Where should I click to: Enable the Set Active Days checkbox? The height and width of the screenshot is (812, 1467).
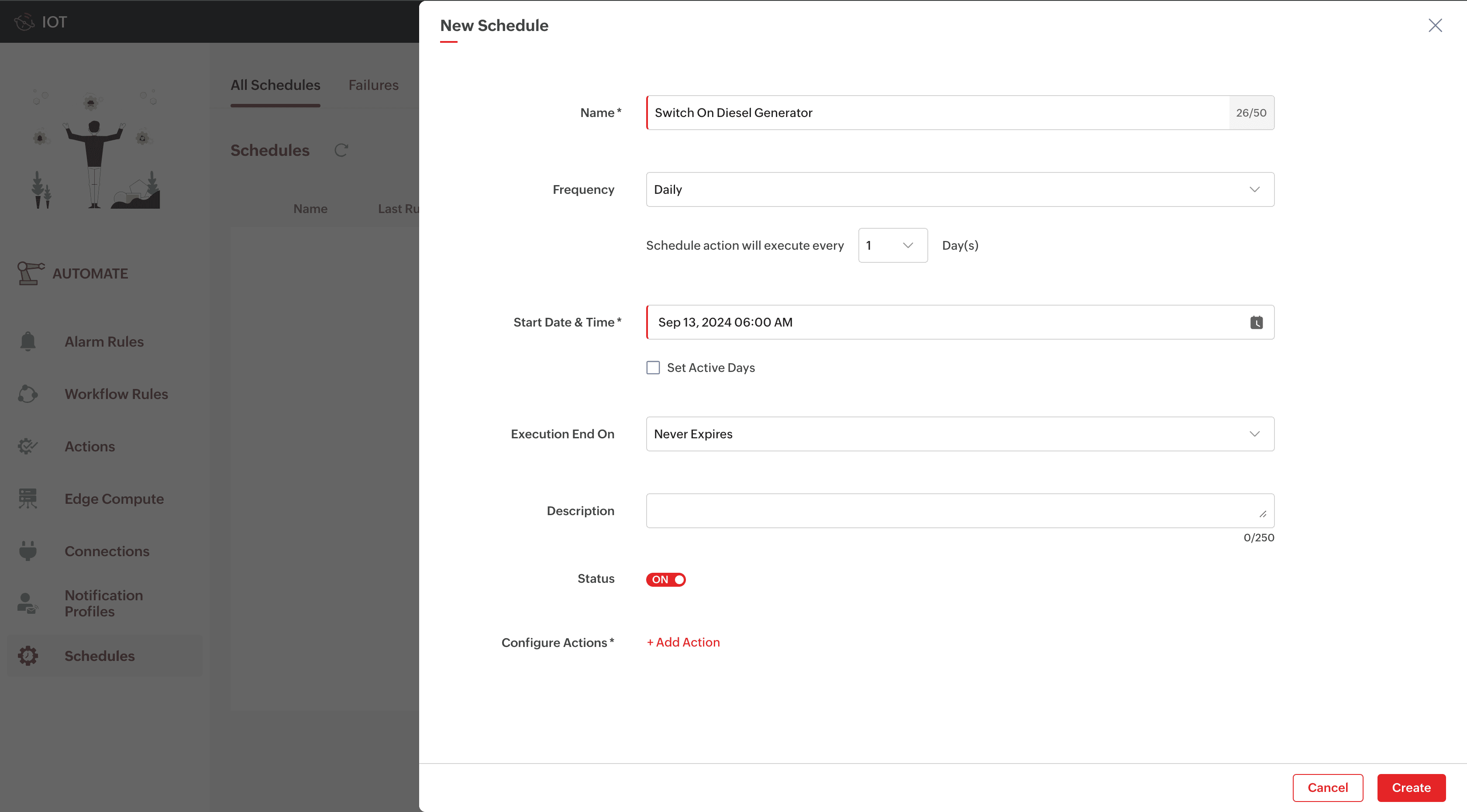[653, 368]
